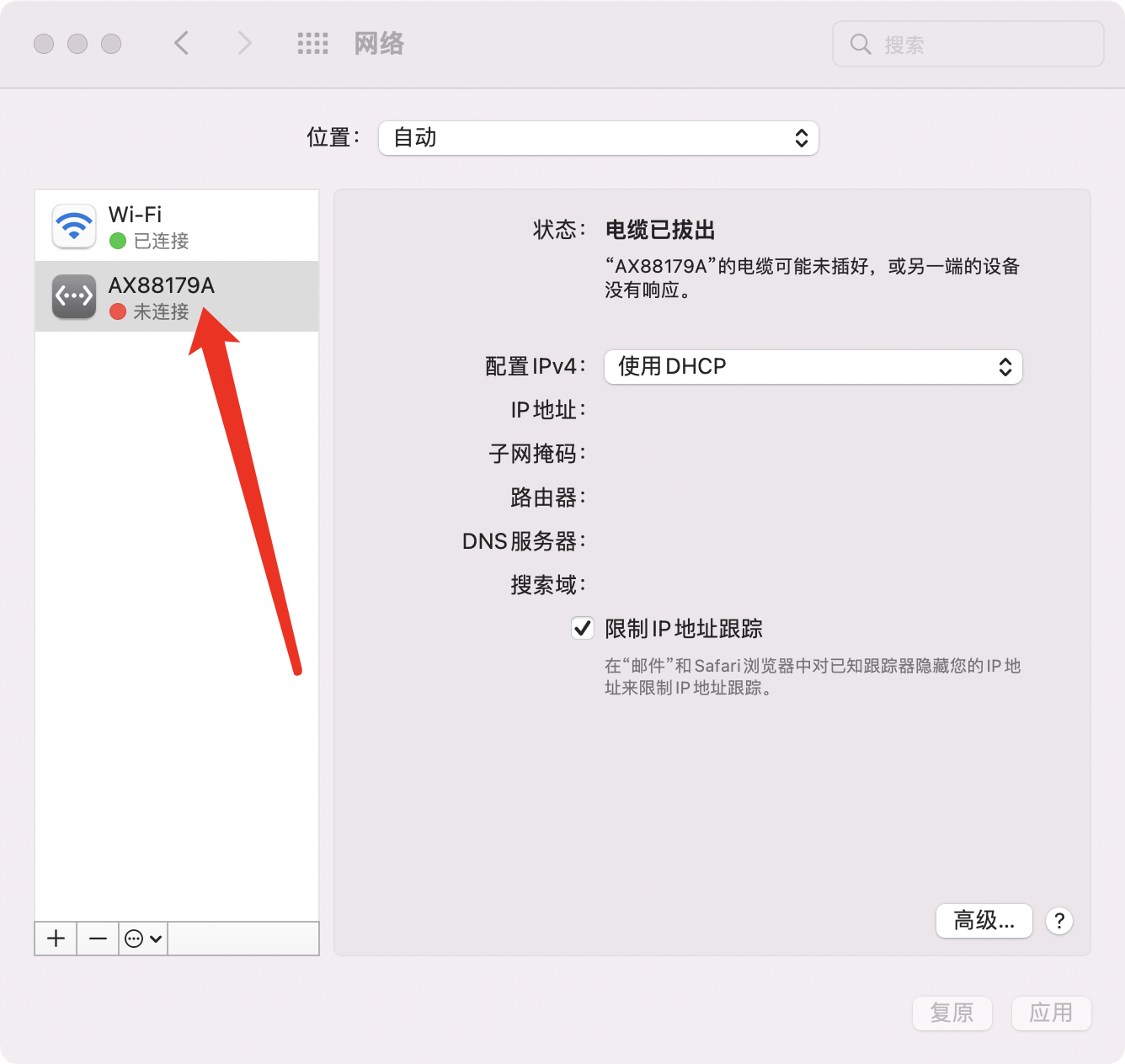Click the 子网掩码 label
This screenshot has height=1064, width=1125.
(536, 454)
